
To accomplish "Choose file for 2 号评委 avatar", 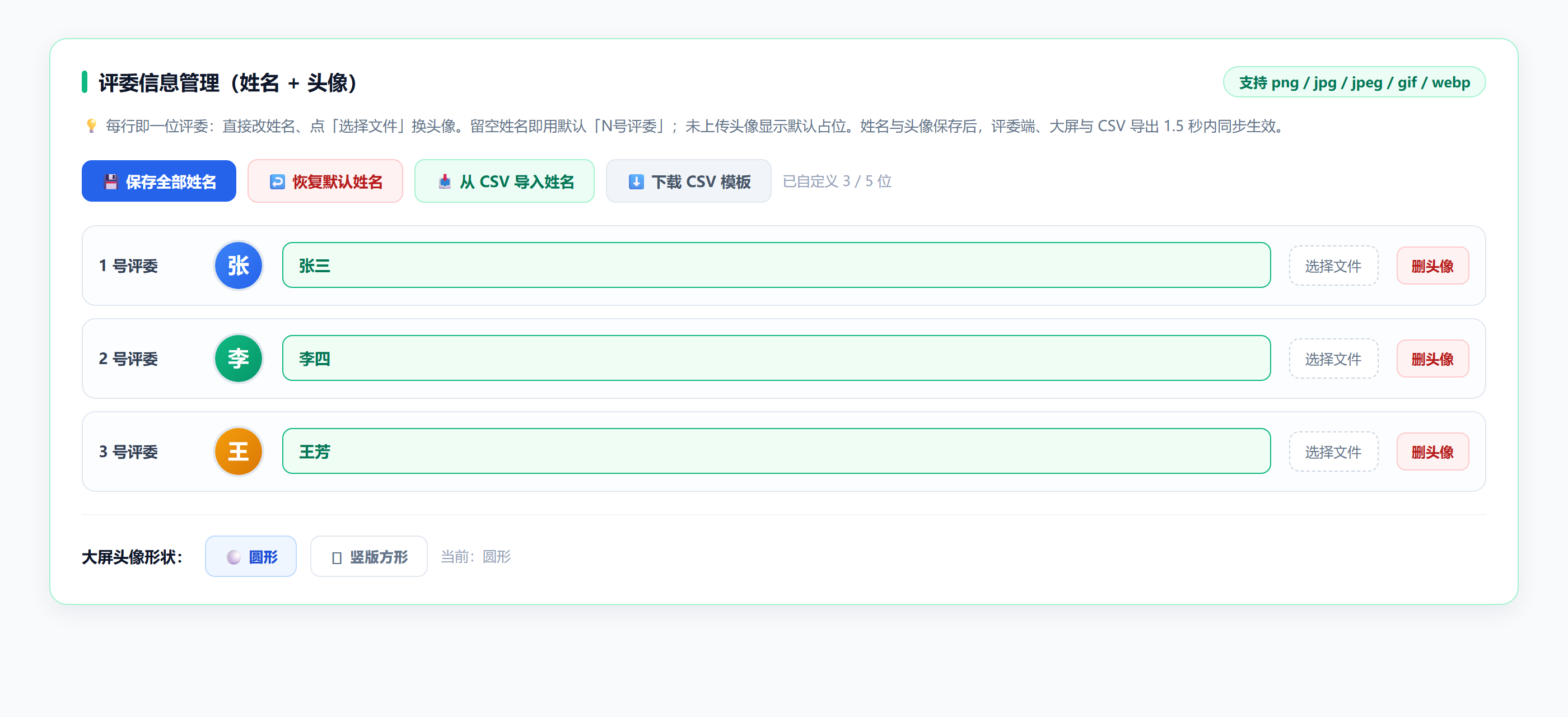I will point(1333,359).
